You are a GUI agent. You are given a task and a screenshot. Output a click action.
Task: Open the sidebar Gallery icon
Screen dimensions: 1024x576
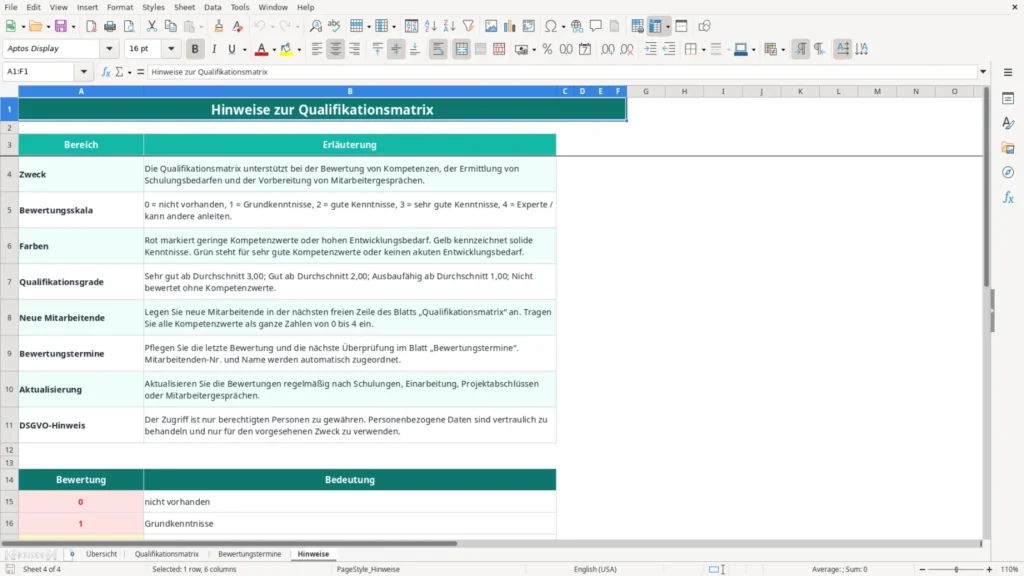(1008, 148)
